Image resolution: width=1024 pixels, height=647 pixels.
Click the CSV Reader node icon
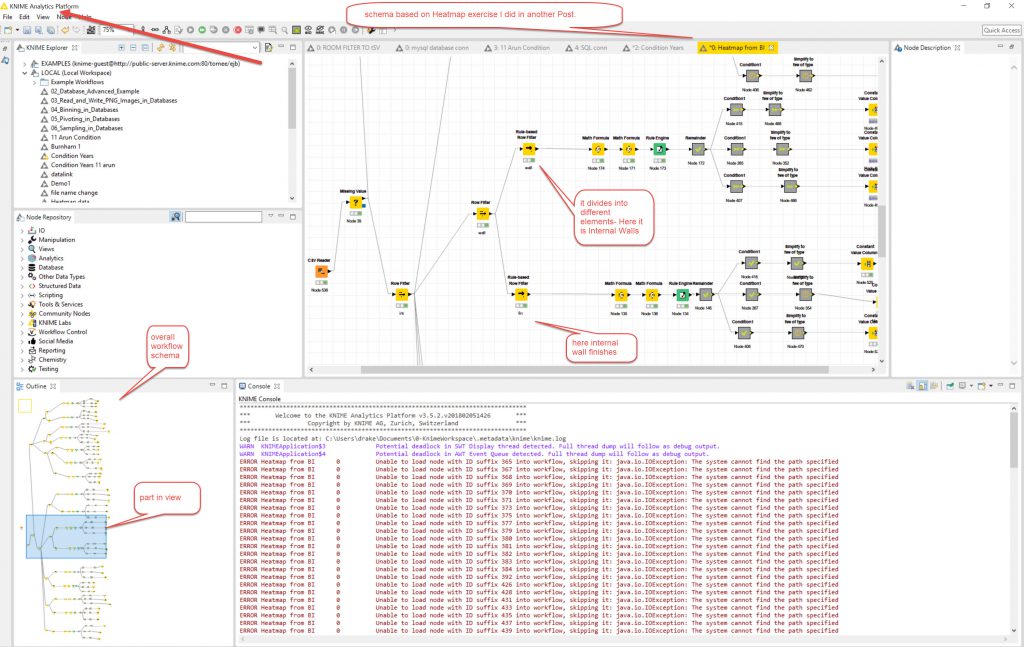tap(322, 271)
